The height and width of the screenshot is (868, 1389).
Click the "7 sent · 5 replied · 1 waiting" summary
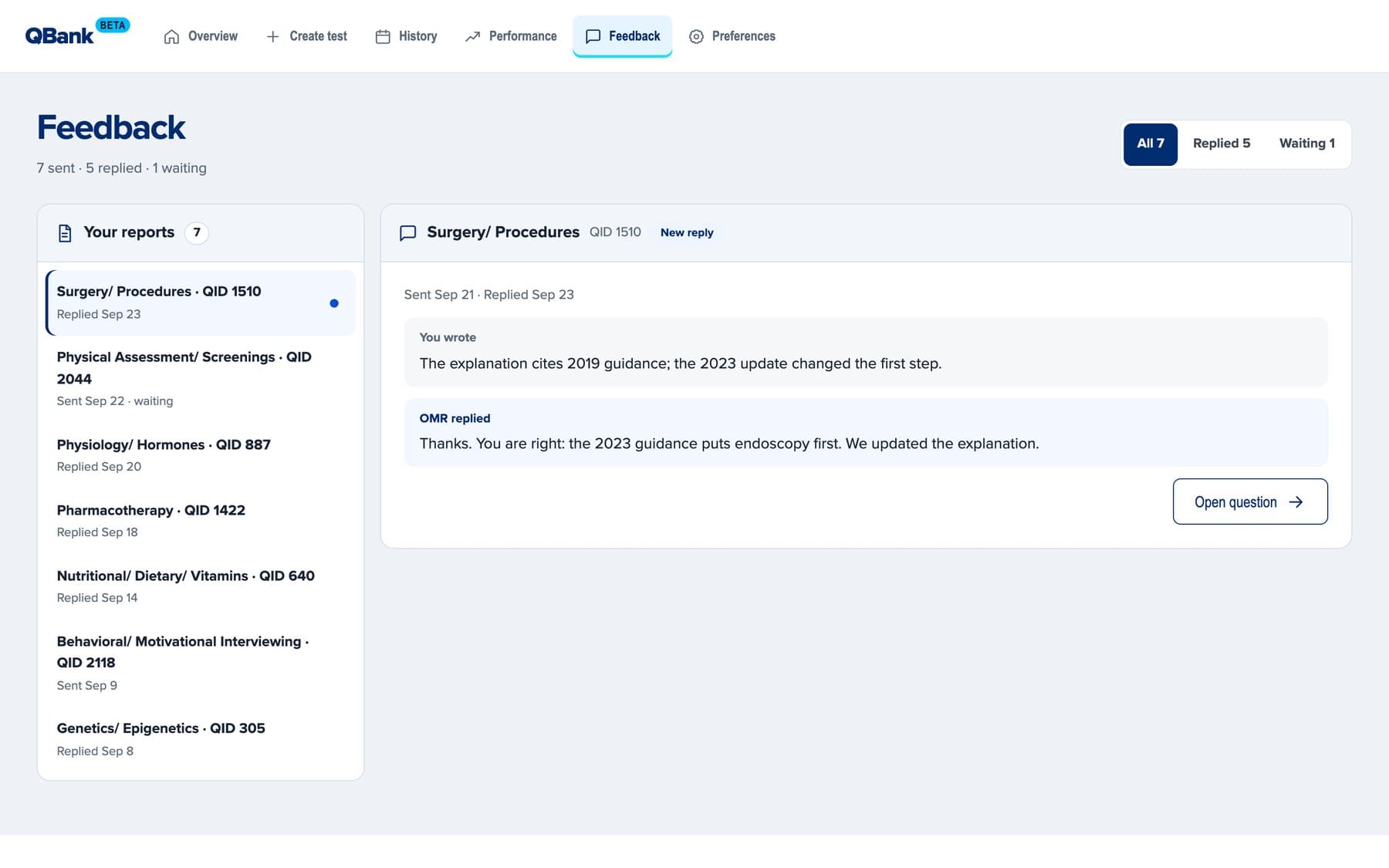tap(121, 168)
